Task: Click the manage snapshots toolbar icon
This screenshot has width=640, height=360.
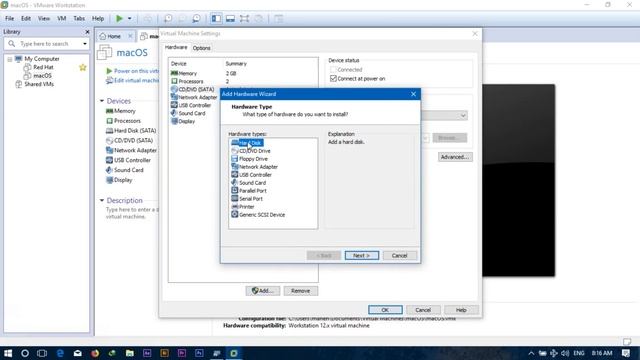Action: point(196,18)
